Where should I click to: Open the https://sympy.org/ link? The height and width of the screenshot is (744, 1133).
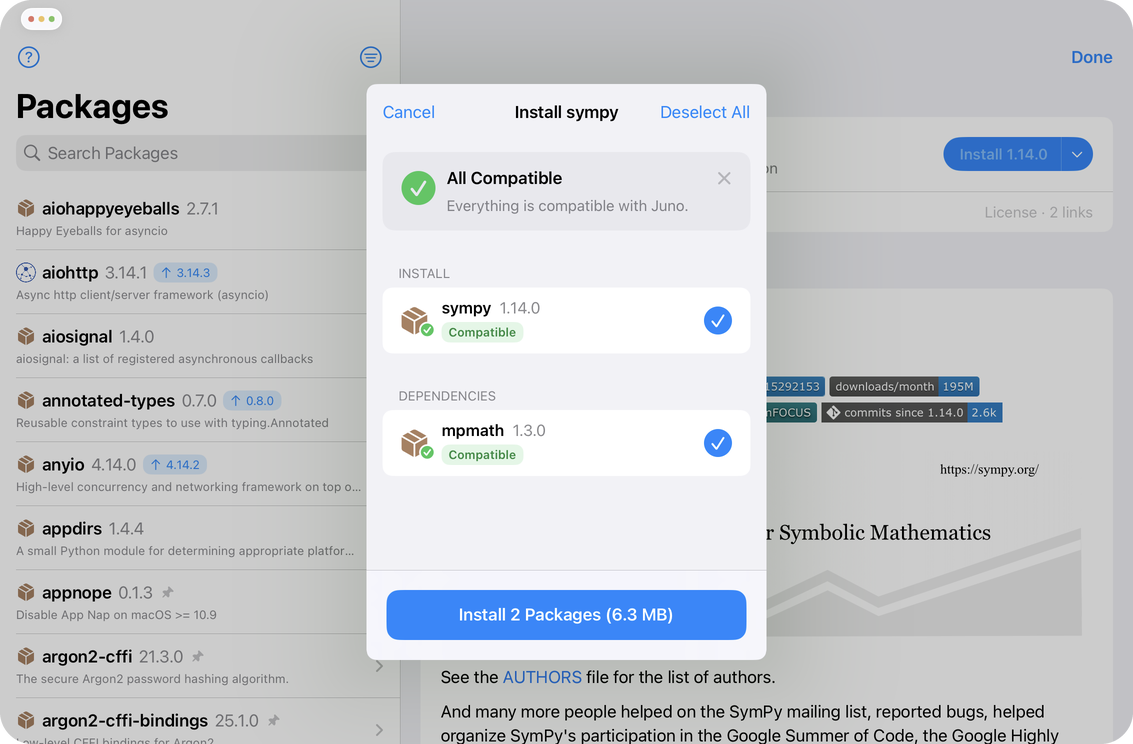coord(988,470)
